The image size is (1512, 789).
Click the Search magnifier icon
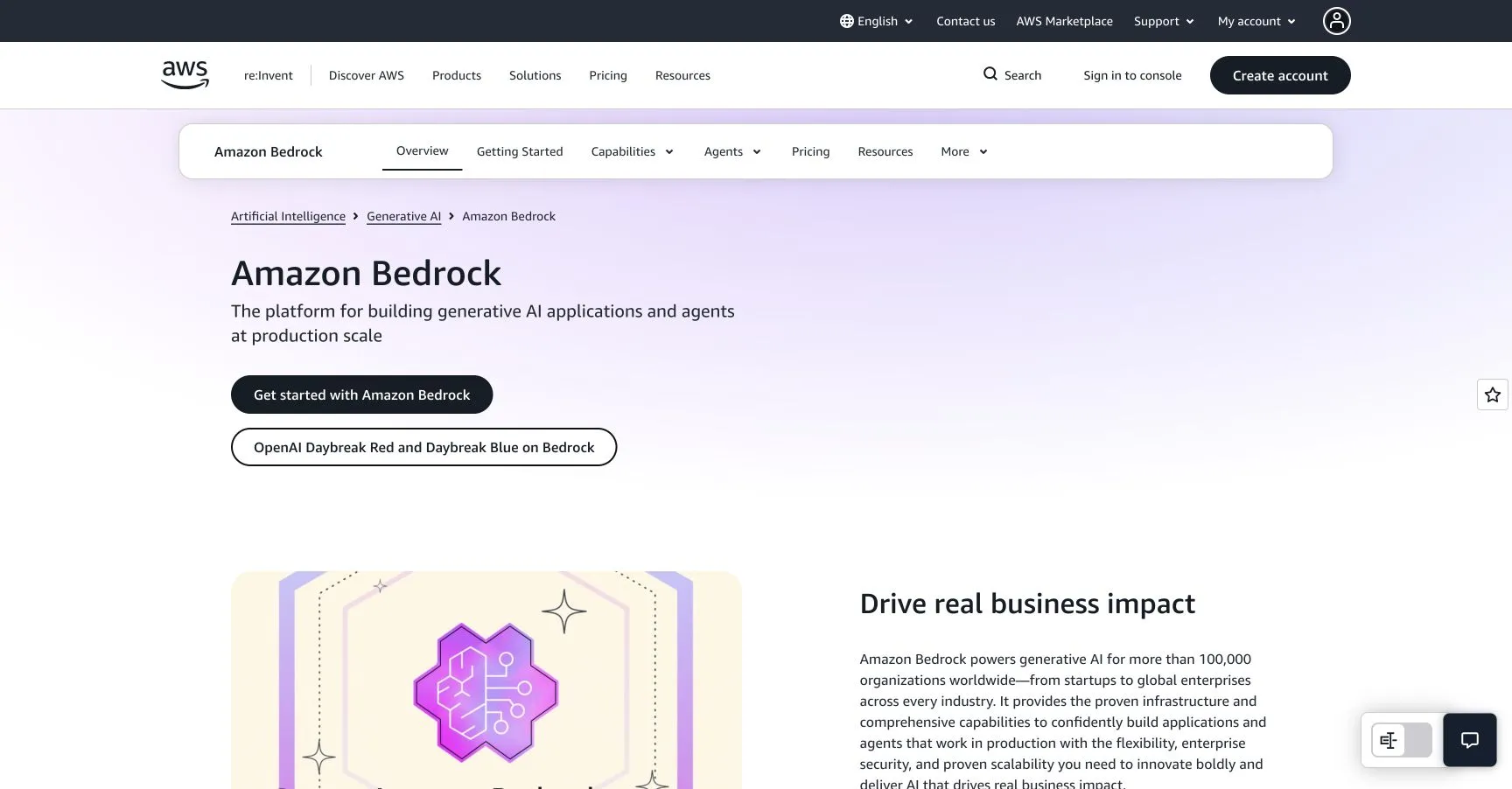(x=990, y=74)
